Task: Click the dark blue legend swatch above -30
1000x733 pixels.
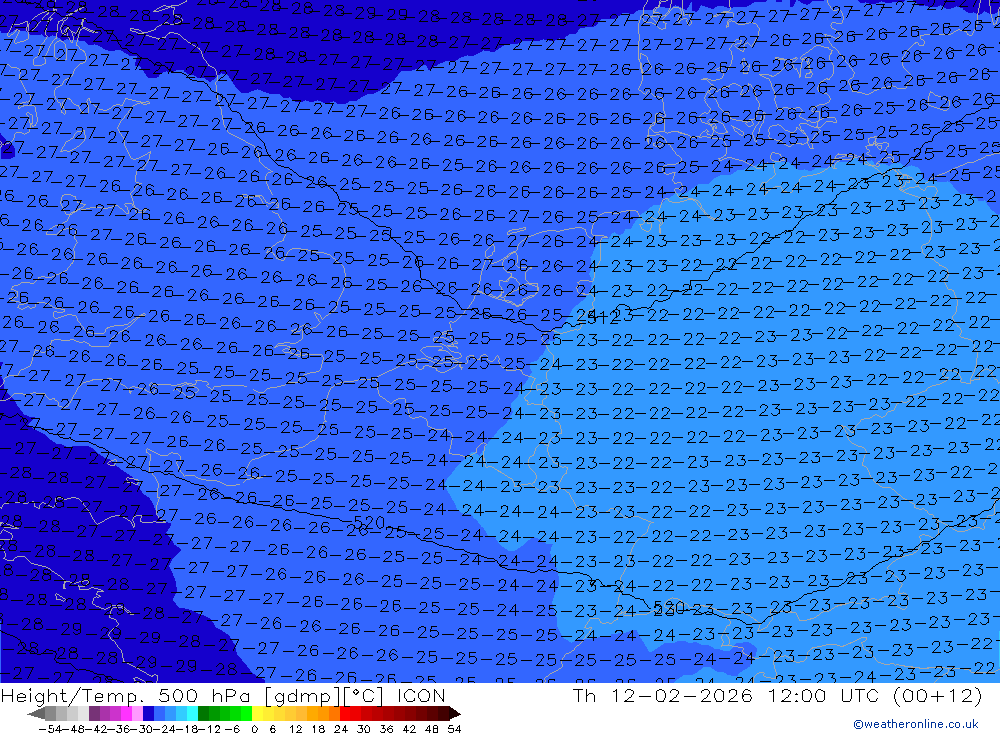Action: tap(148, 713)
